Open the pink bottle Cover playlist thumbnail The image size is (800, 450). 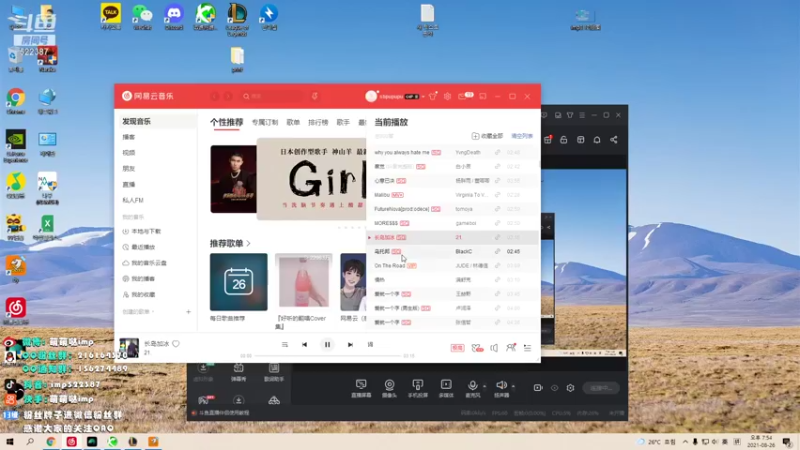(304, 282)
